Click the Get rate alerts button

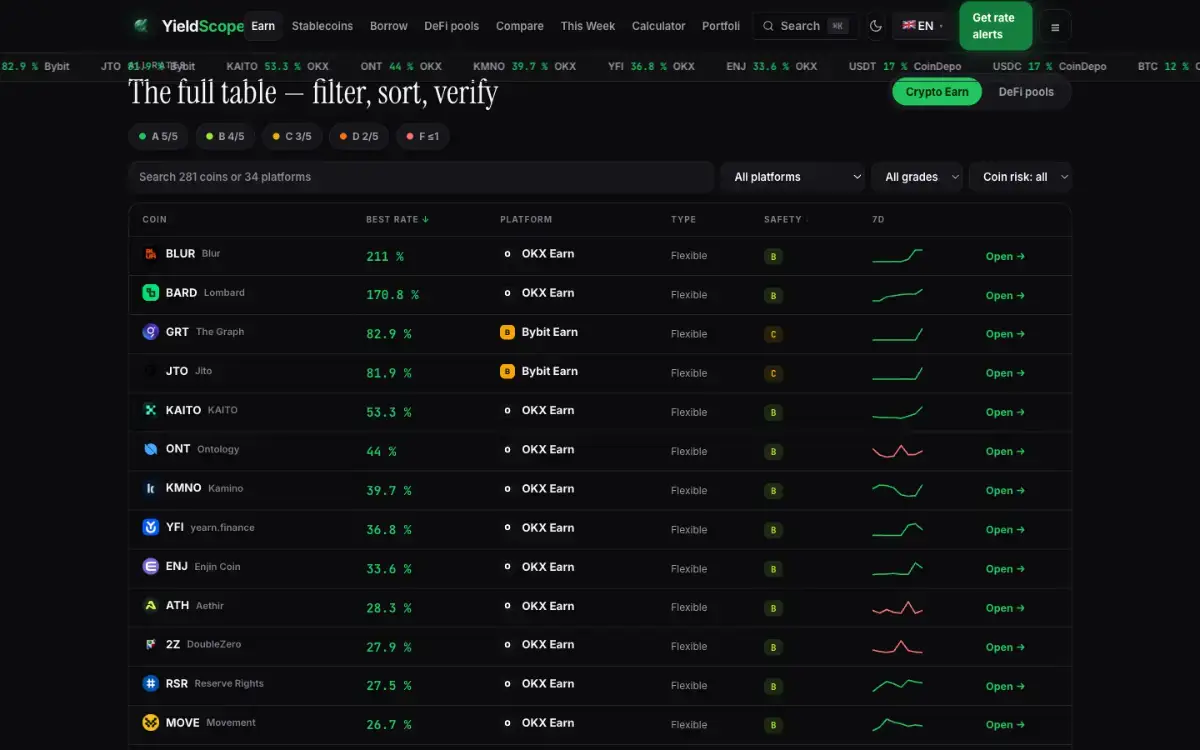pyautogui.click(x=995, y=26)
